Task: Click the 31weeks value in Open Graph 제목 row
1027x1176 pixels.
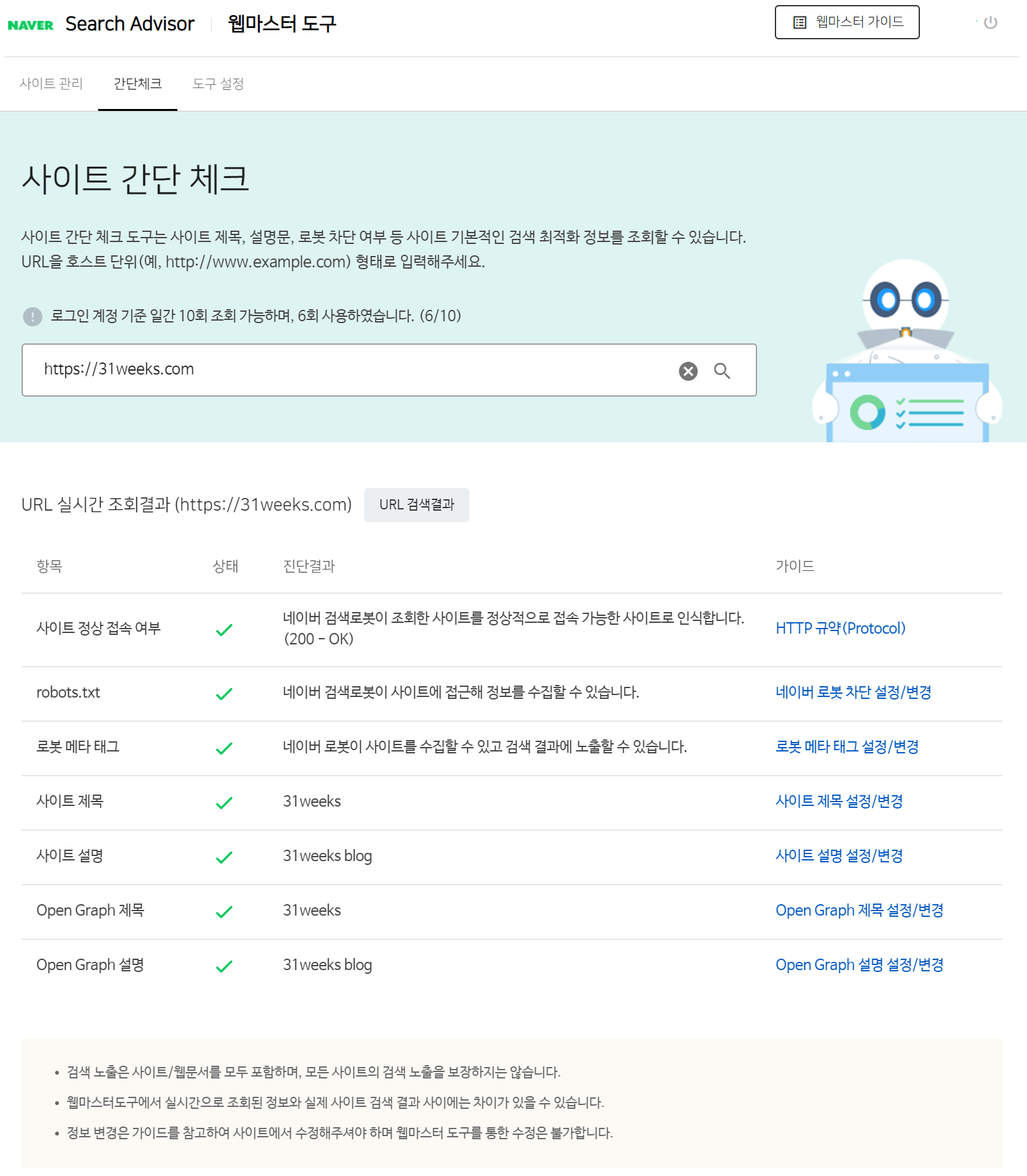Action: click(x=312, y=911)
